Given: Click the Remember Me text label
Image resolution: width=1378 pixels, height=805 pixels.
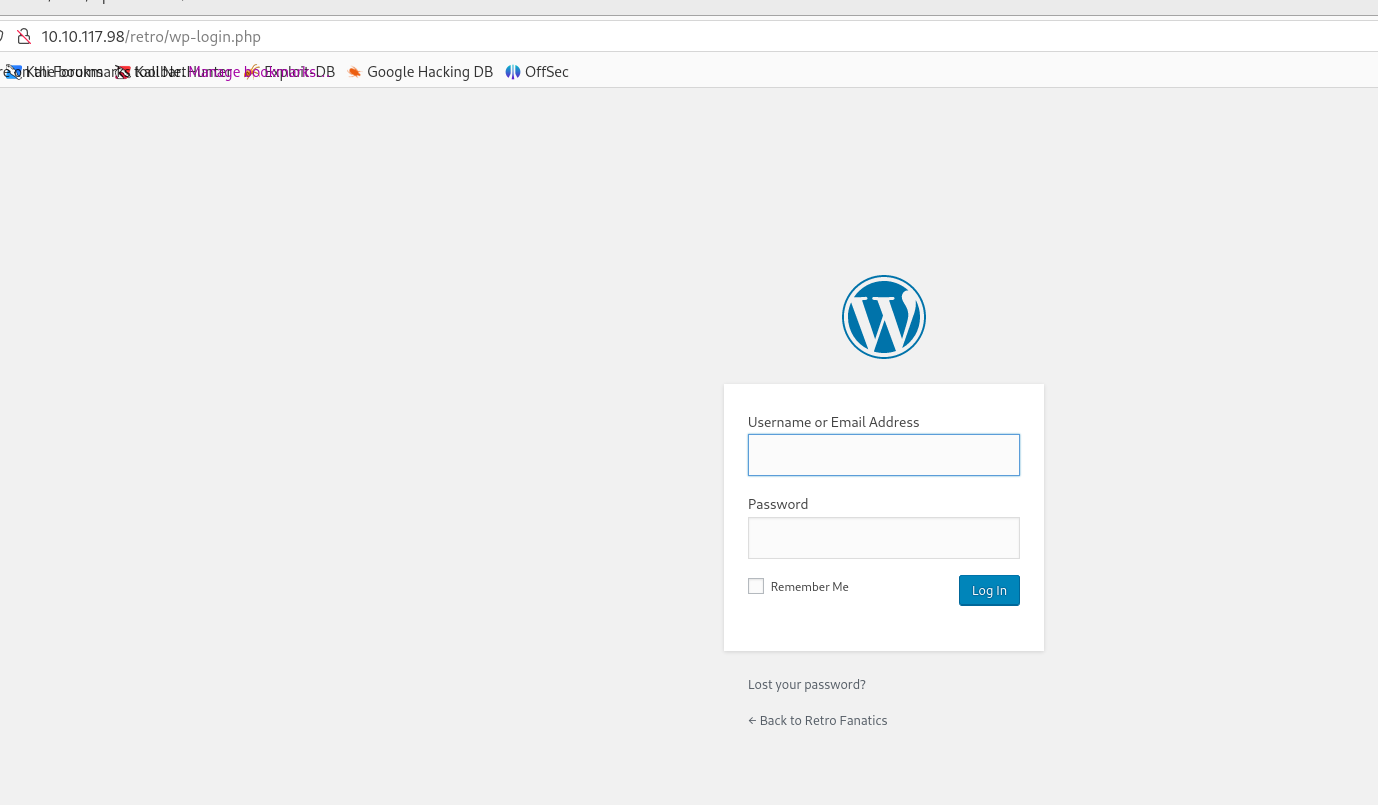Looking at the screenshot, I should tap(809, 587).
